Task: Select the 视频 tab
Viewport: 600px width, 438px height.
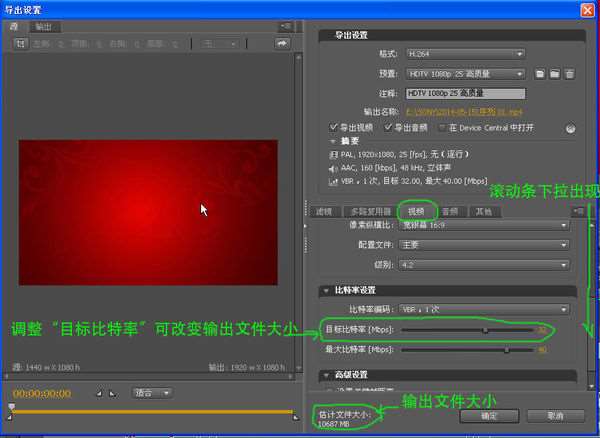Action: point(416,212)
